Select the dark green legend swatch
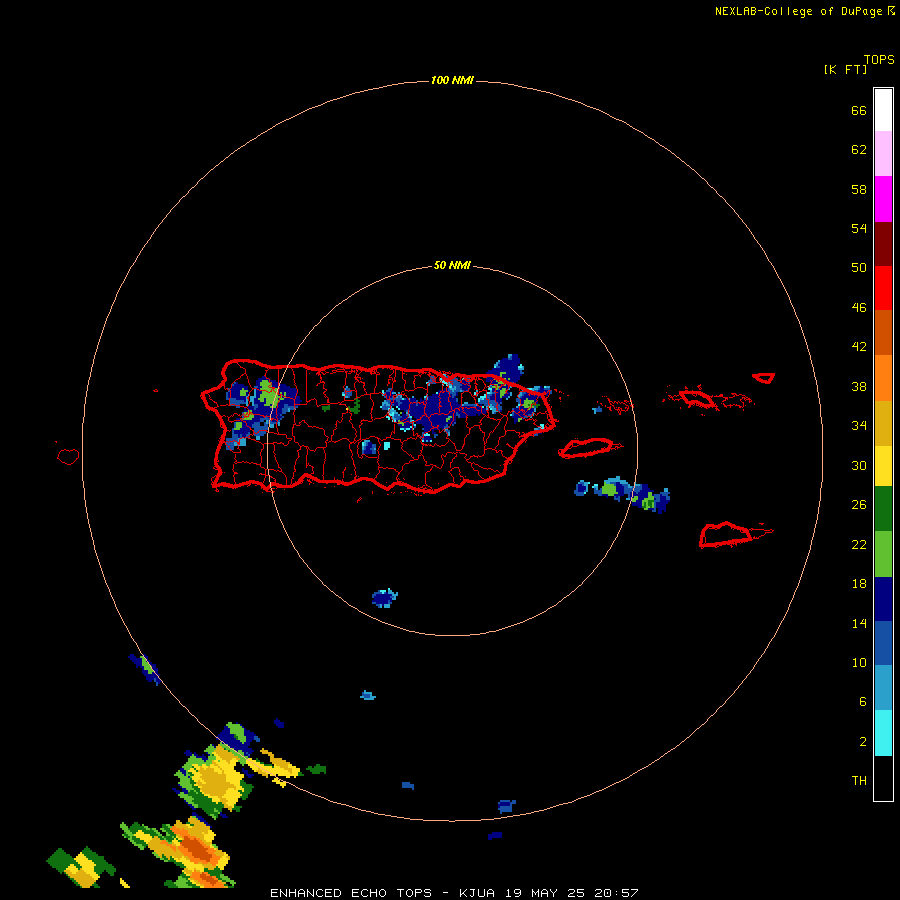Screen dimensions: 900x900 (x=883, y=509)
